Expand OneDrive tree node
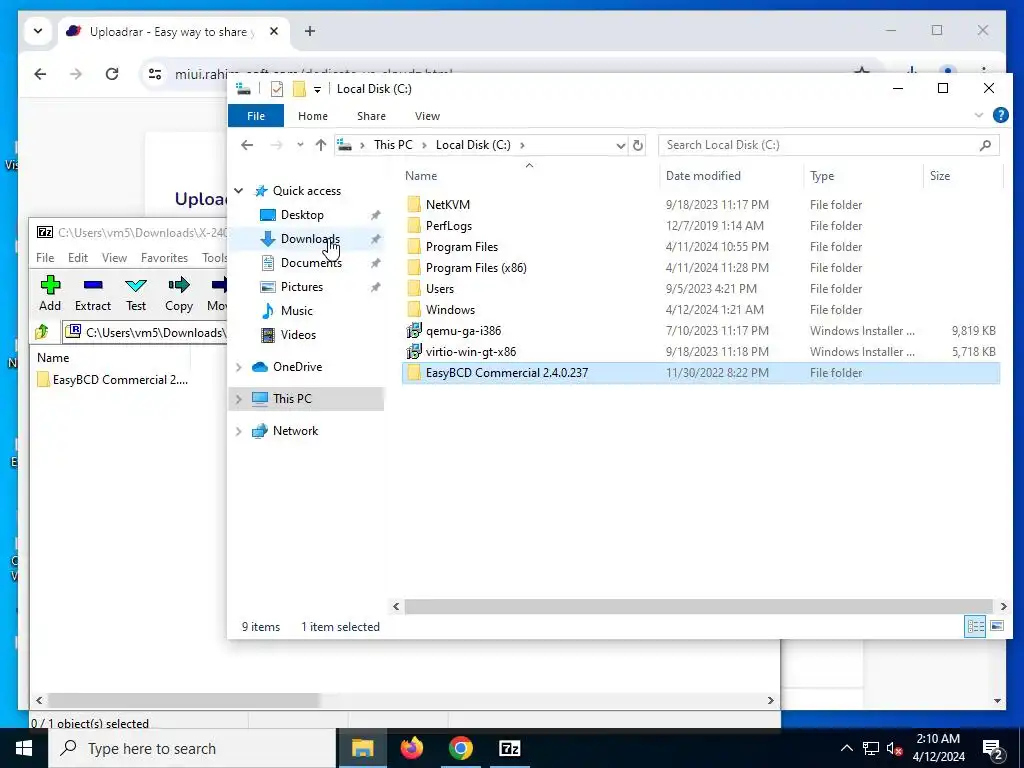1024x768 pixels. (239, 367)
